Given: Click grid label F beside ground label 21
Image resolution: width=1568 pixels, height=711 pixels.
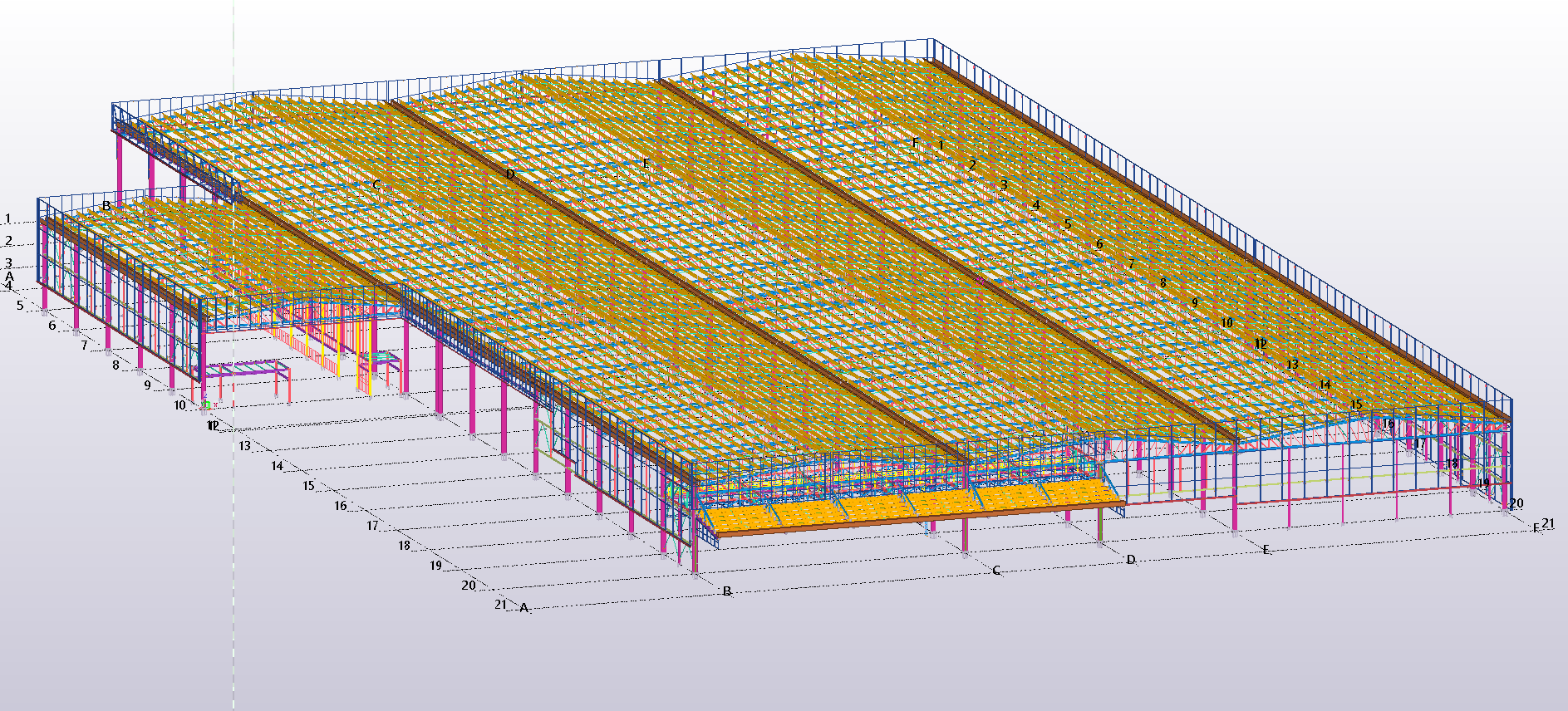Looking at the screenshot, I should [x=1536, y=528].
